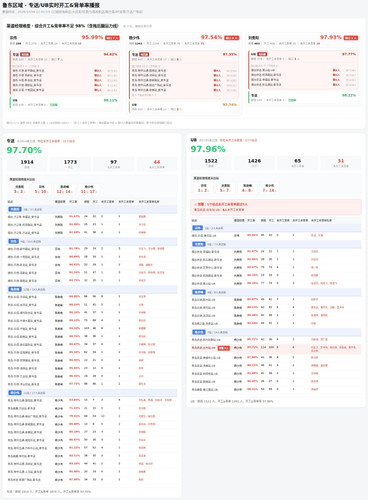Select the 65 stat tile in the UB panel
Screen dimensions: 368x500
point(298,163)
